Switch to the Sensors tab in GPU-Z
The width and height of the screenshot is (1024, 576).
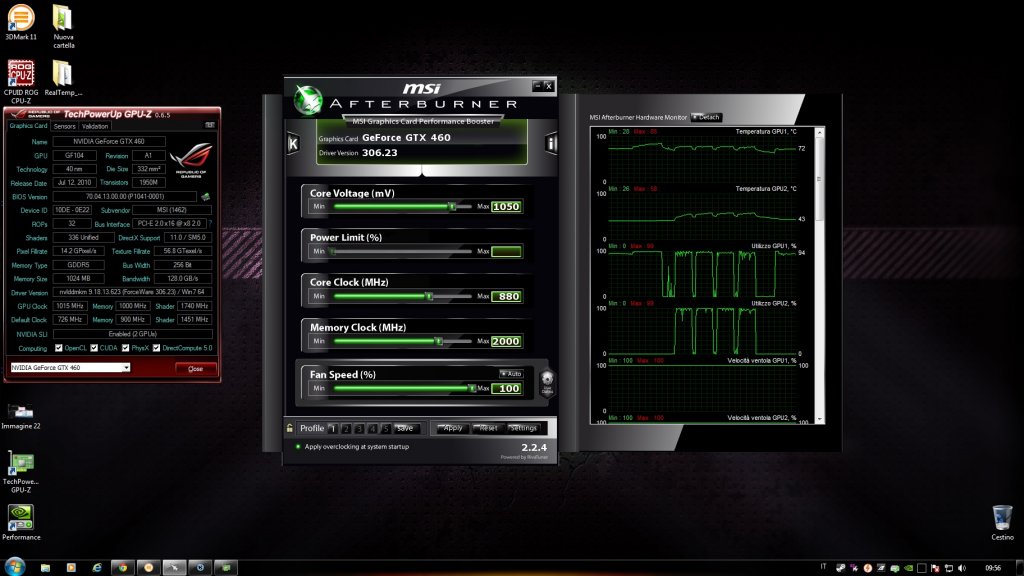pyautogui.click(x=64, y=126)
